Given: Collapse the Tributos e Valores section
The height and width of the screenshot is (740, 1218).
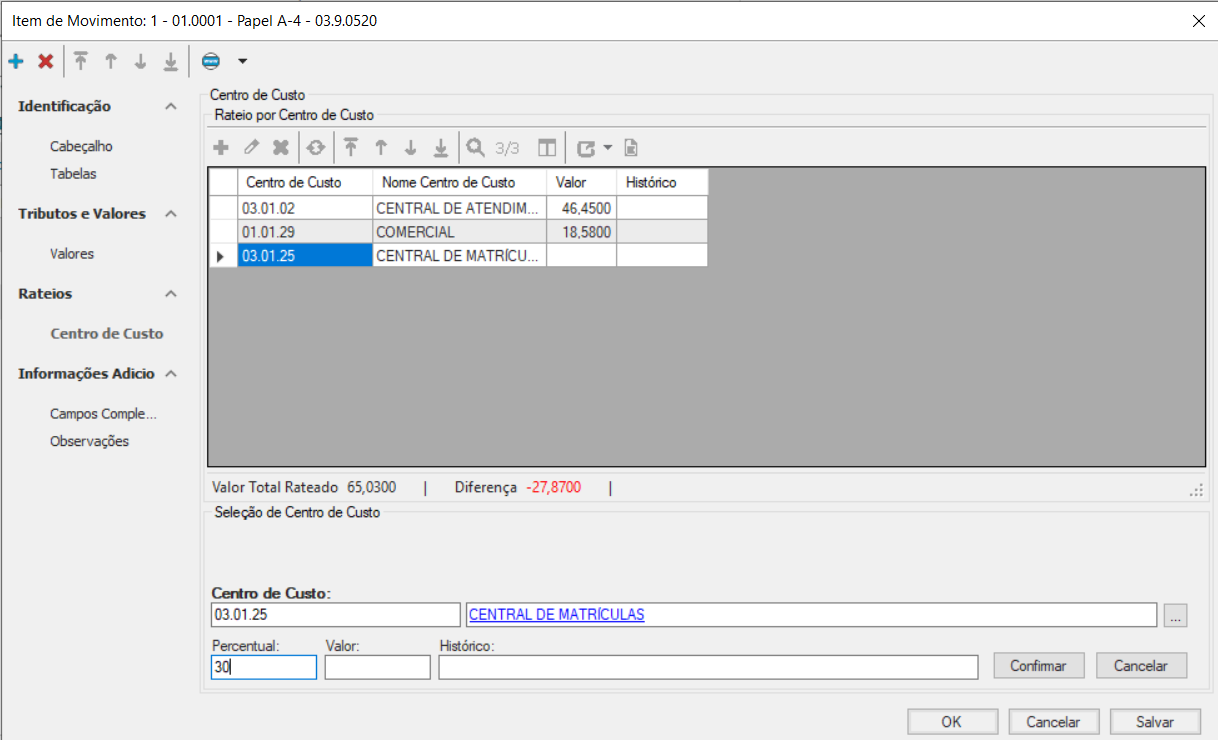Looking at the screenshot, I should pos(171,214).
